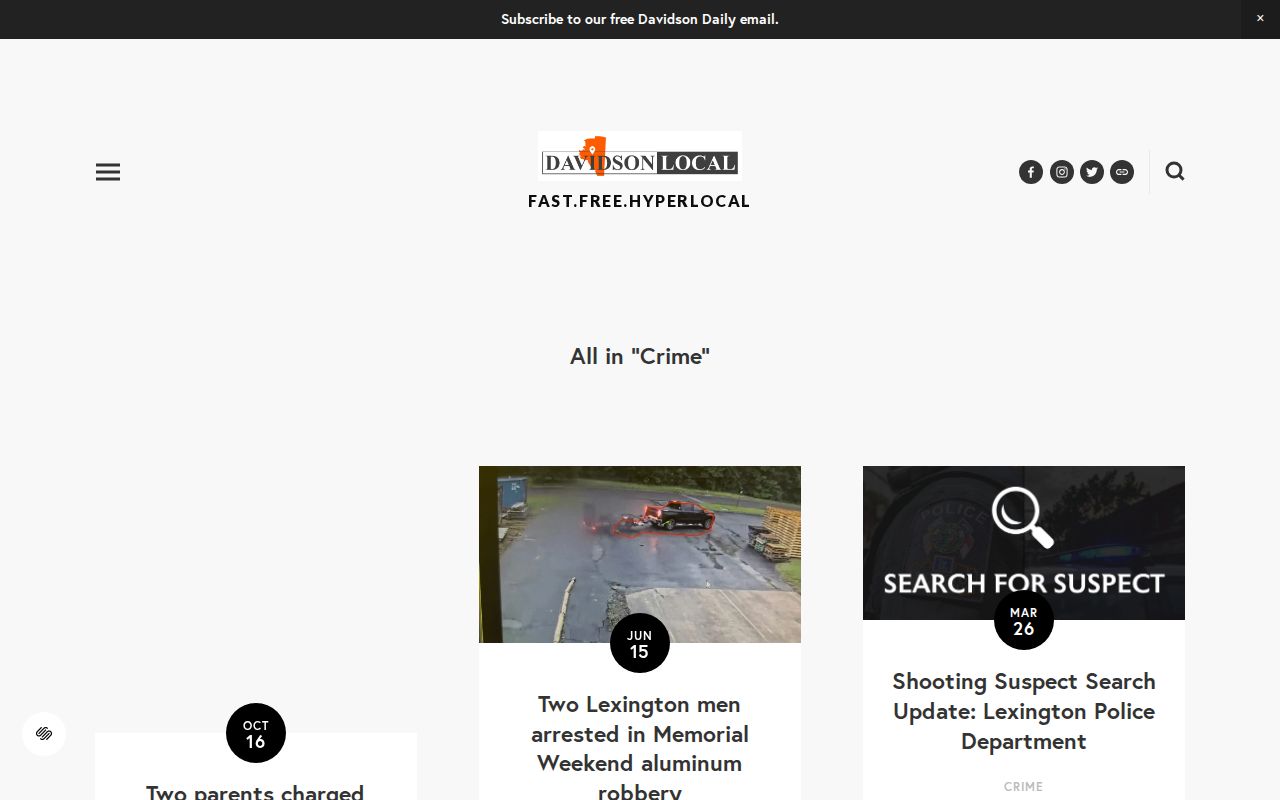Open the Facebook social link
1280x800 pixels.
[1031, 172]
